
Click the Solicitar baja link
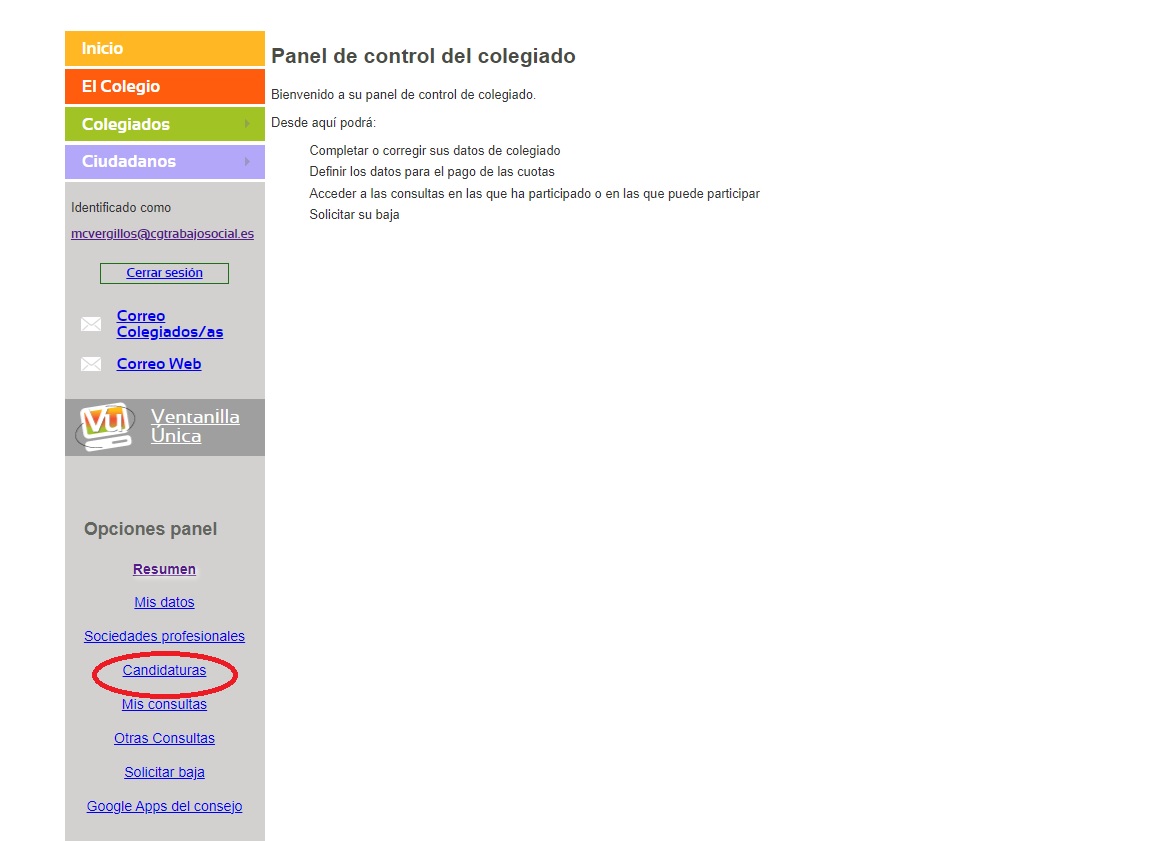pos(164,772)
